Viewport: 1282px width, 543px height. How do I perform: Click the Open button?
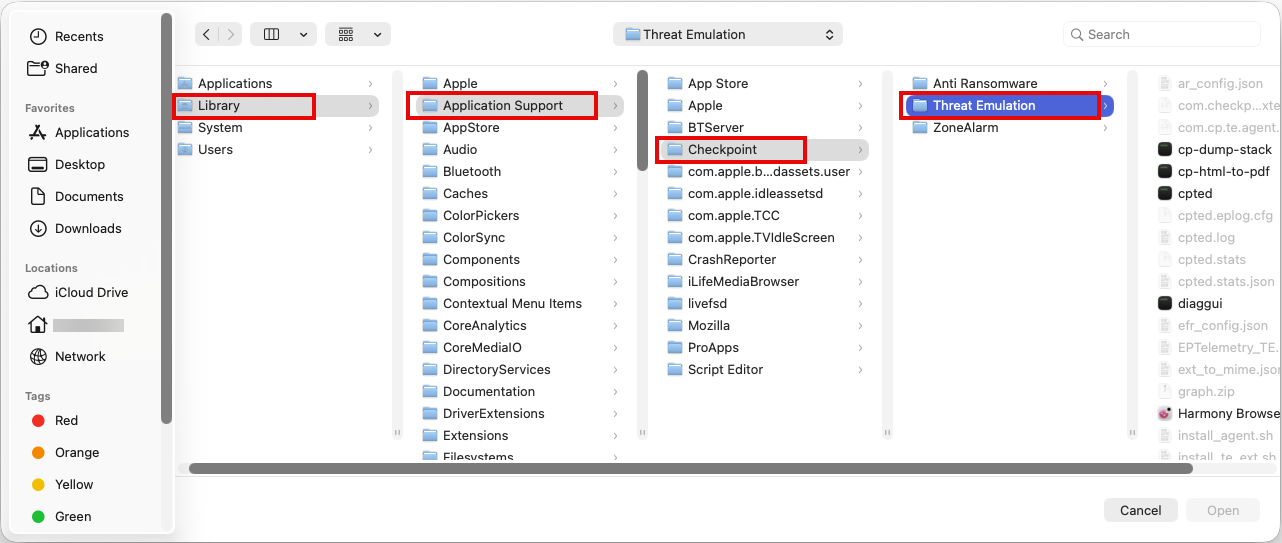tap(1223, 510)
